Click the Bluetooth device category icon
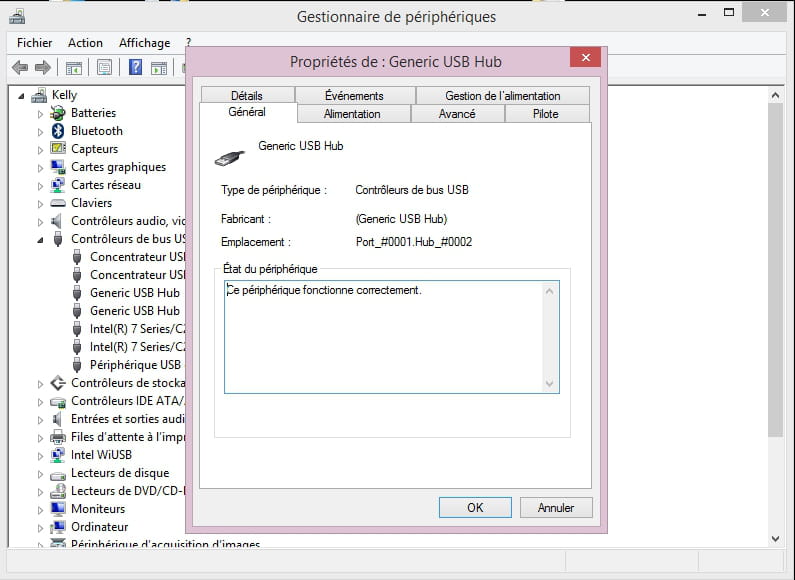Viewport: 795px width, 580px height. [58, 131]
